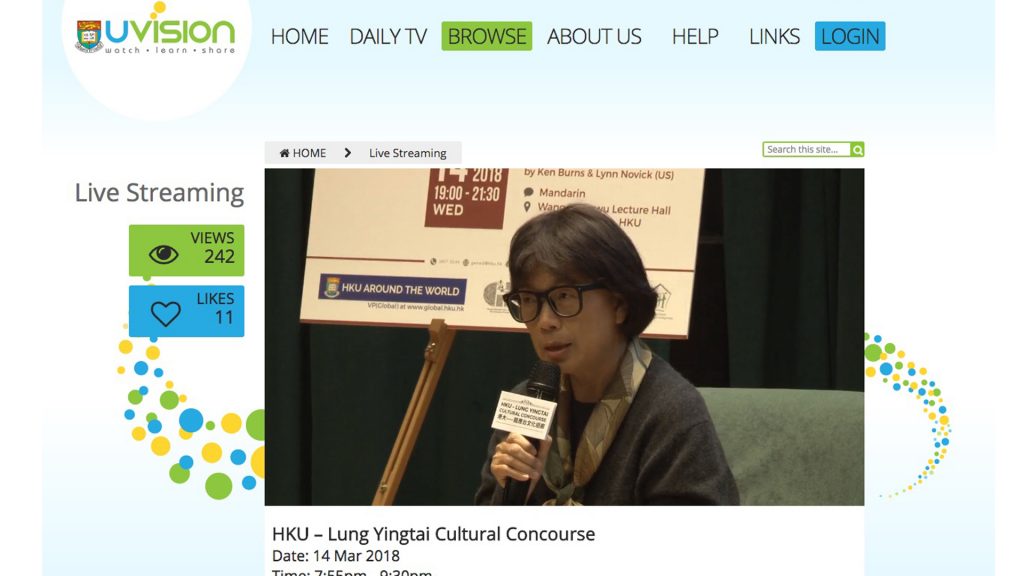This screenshot has height=576, width=1024.
Task: Click the HOME breadcrumb link
Action: point(303,153)
